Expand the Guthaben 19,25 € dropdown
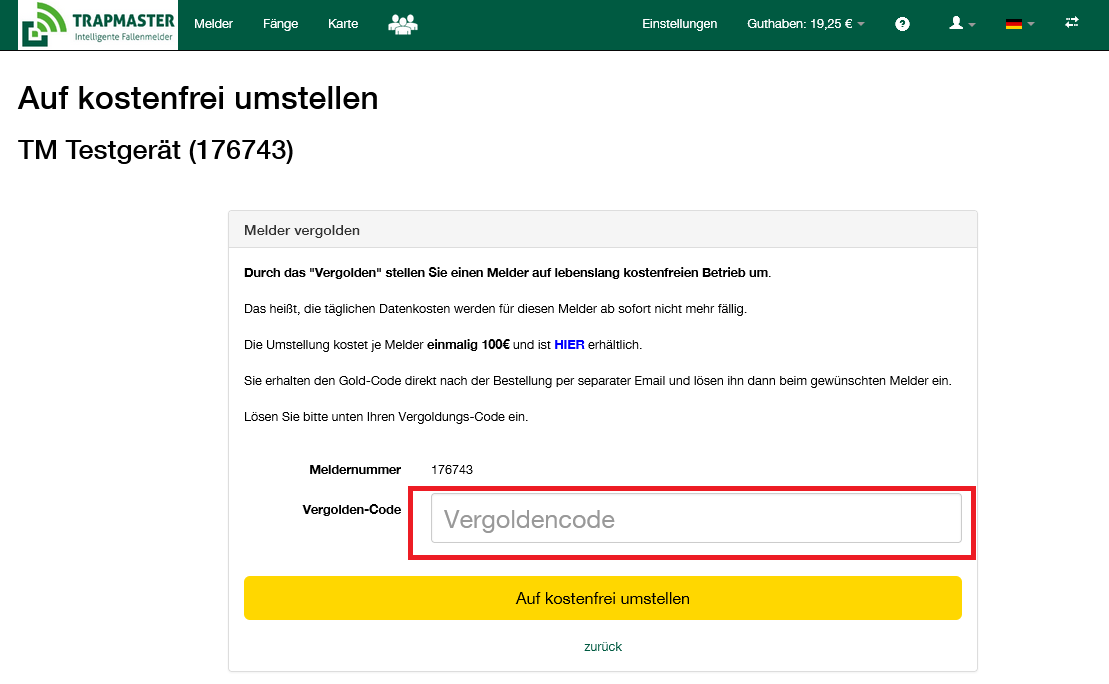The image size is (1109, 684). 805,24
